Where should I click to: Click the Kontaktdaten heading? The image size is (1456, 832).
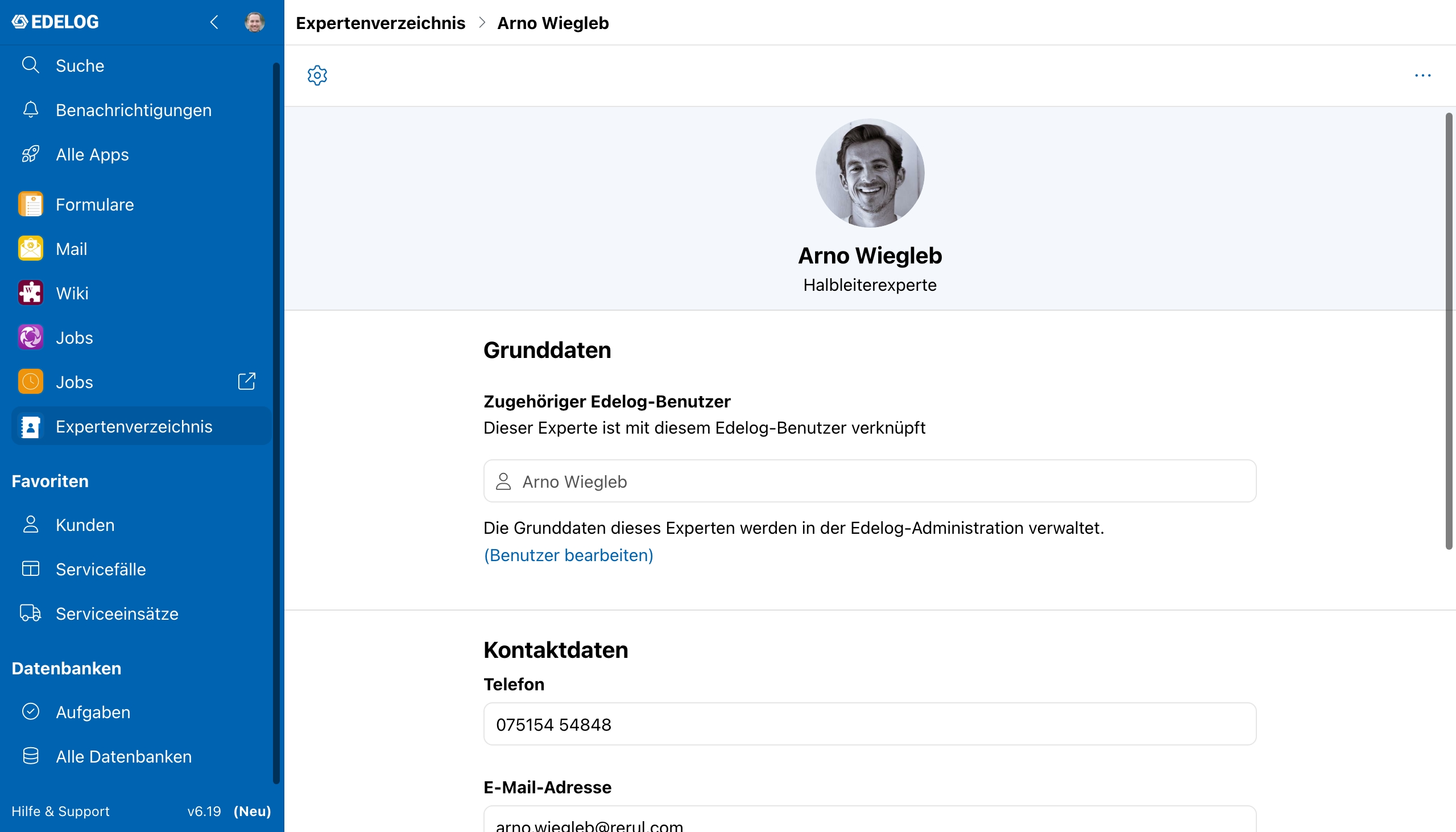(556, 650)
